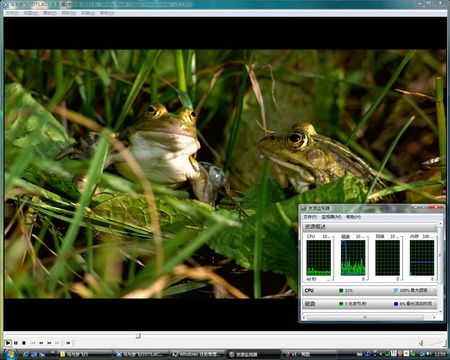Collapse the 资源概述 section in resource monitor
The height and width of the screenshot is (360, 450).
tap(436, 227)
